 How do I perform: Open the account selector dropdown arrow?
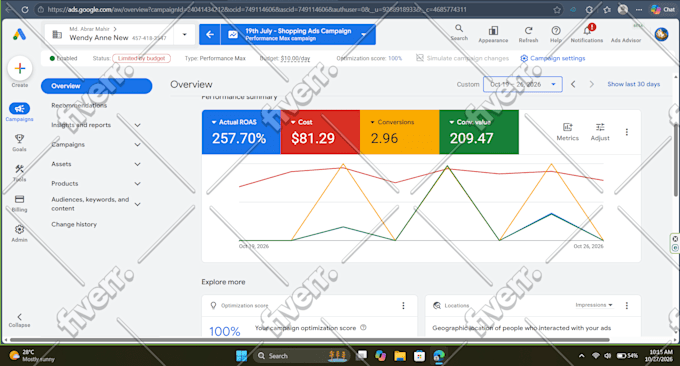(185, 34)
